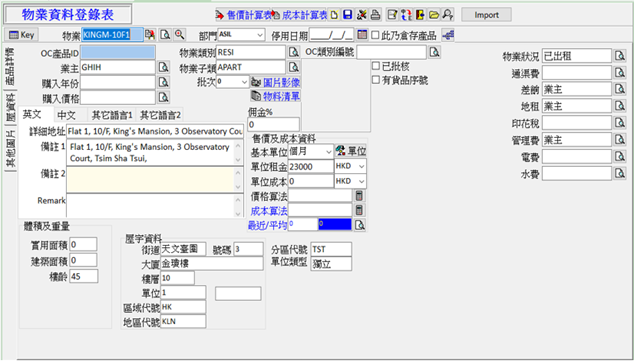Click the red-blue refresh arrows icon
This screenshot has height=361, width=634.
click(406, 15)
